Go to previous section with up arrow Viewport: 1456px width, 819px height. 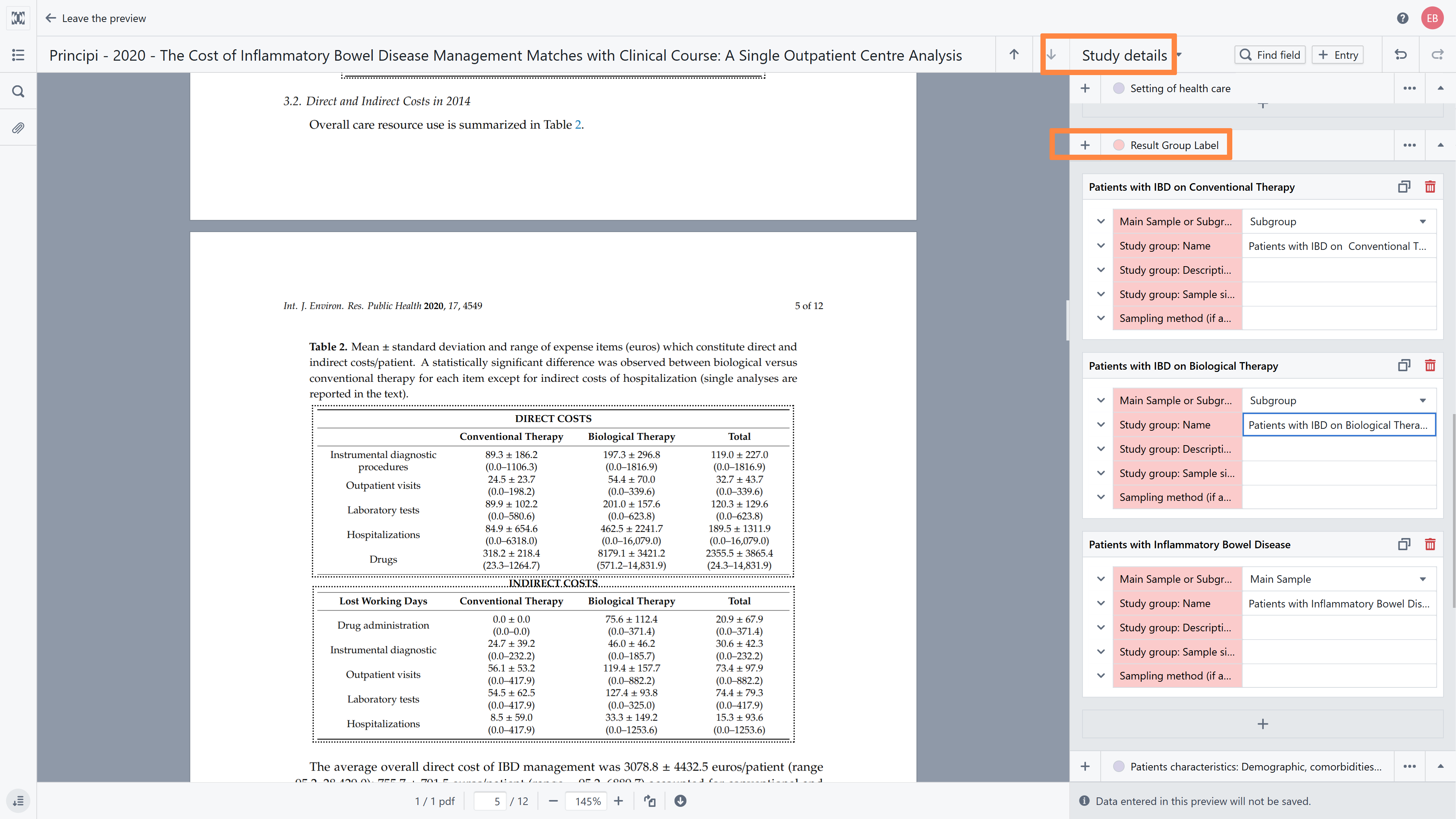click(1014, 55)
